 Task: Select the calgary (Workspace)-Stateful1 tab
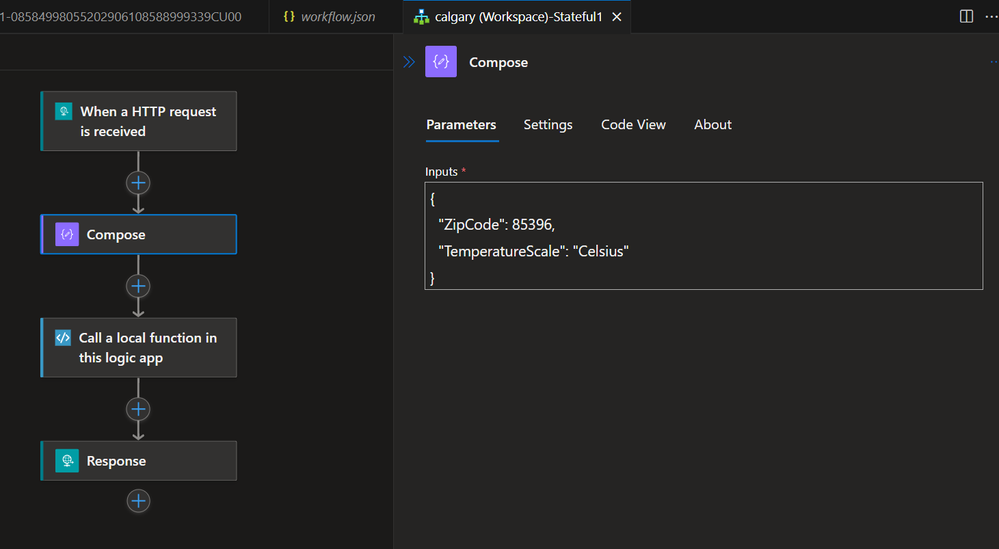[518, 17]
